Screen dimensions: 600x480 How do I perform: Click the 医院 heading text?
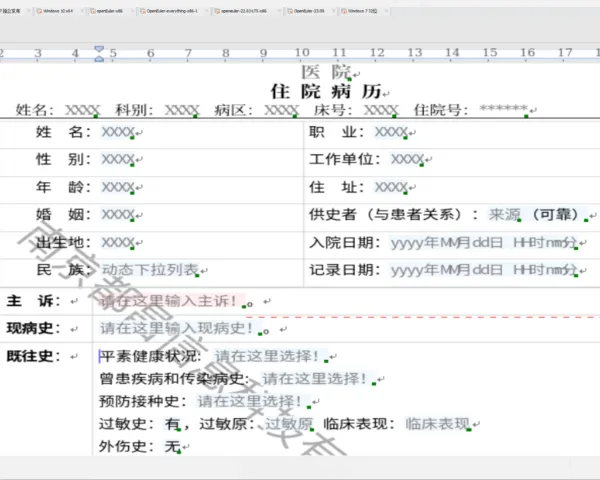(326, 72)
